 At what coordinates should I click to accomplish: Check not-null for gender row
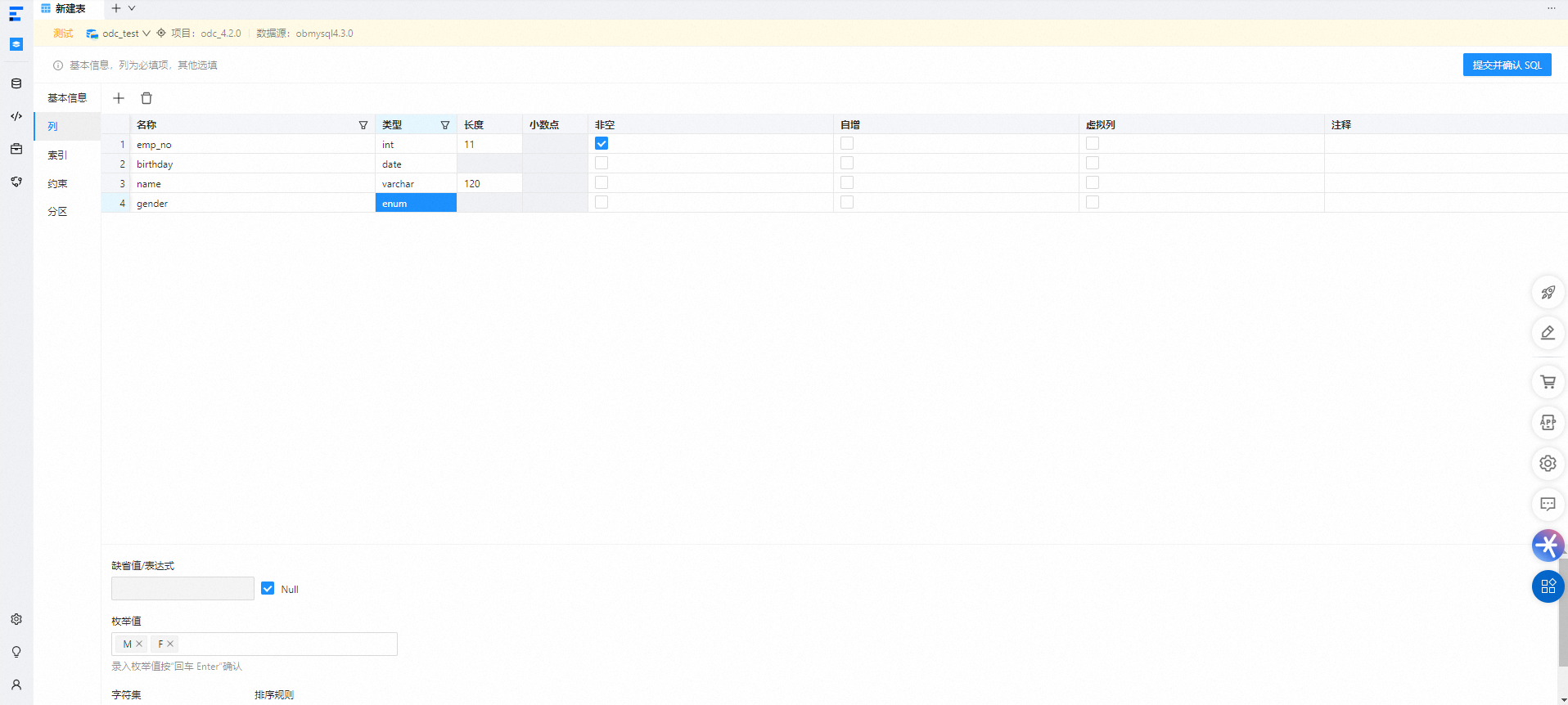point(602,202)
